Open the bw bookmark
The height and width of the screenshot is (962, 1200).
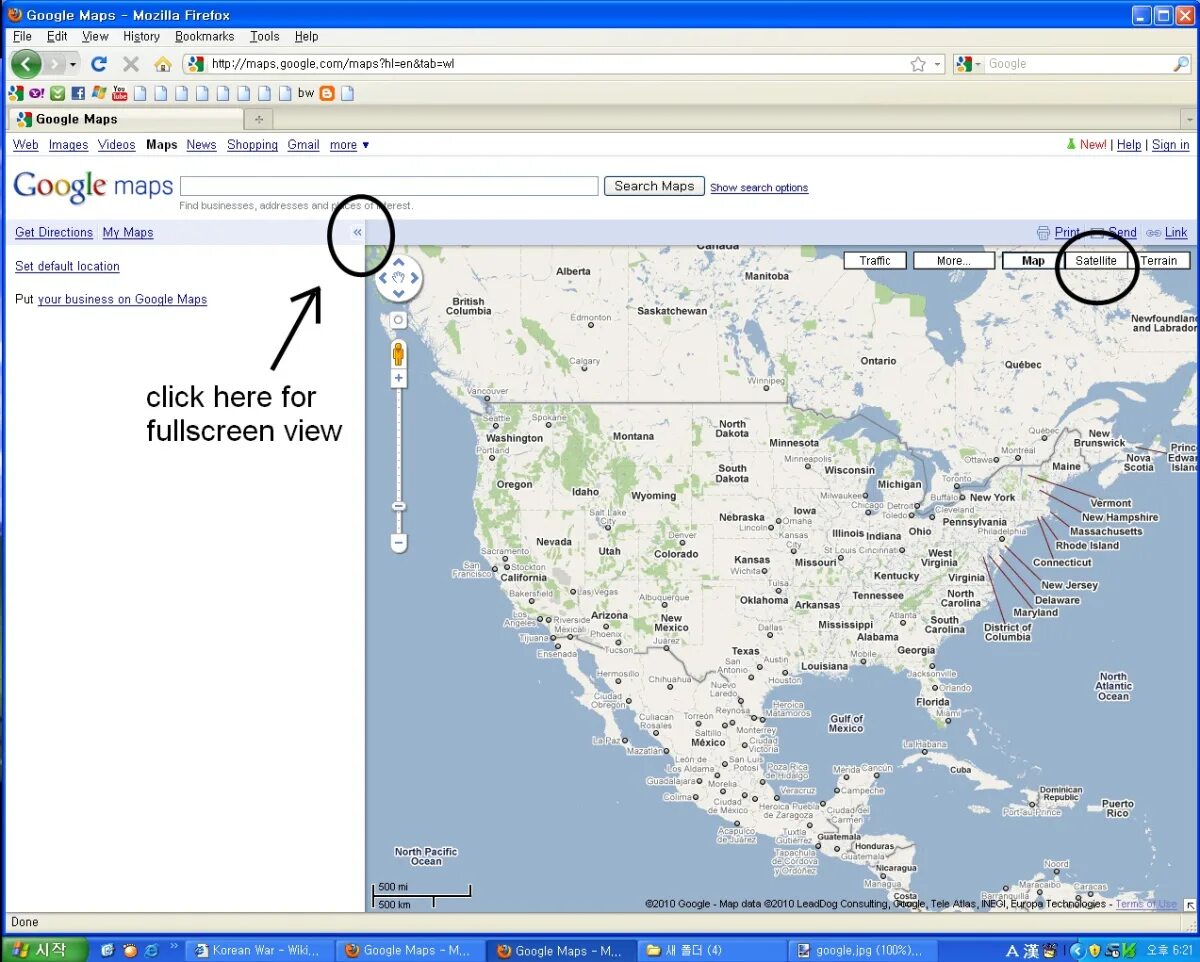point(306,93)
